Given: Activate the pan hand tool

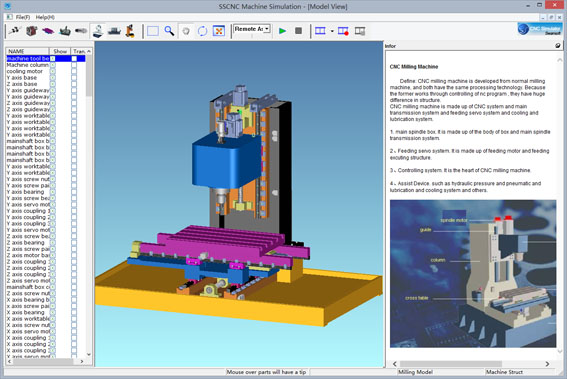Looking at the screenshot, I should click(x=186, y=31).
